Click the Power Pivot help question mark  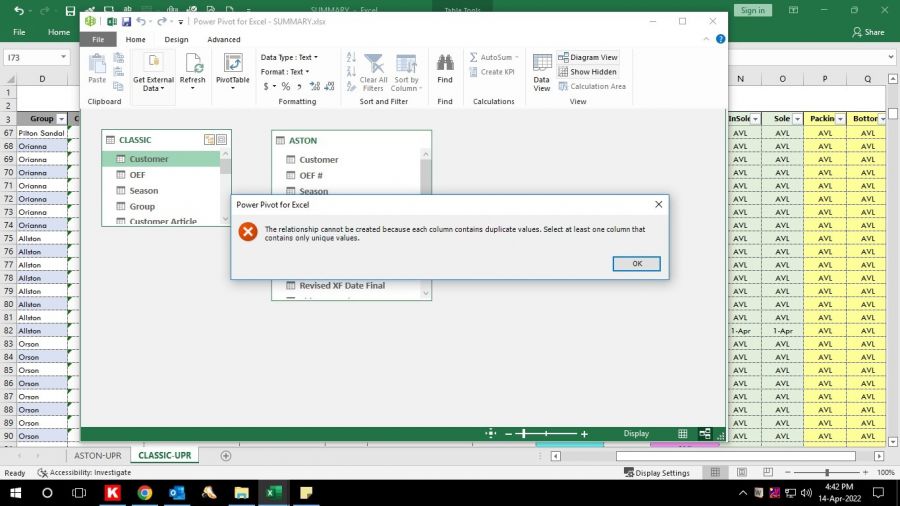point(720,39)
